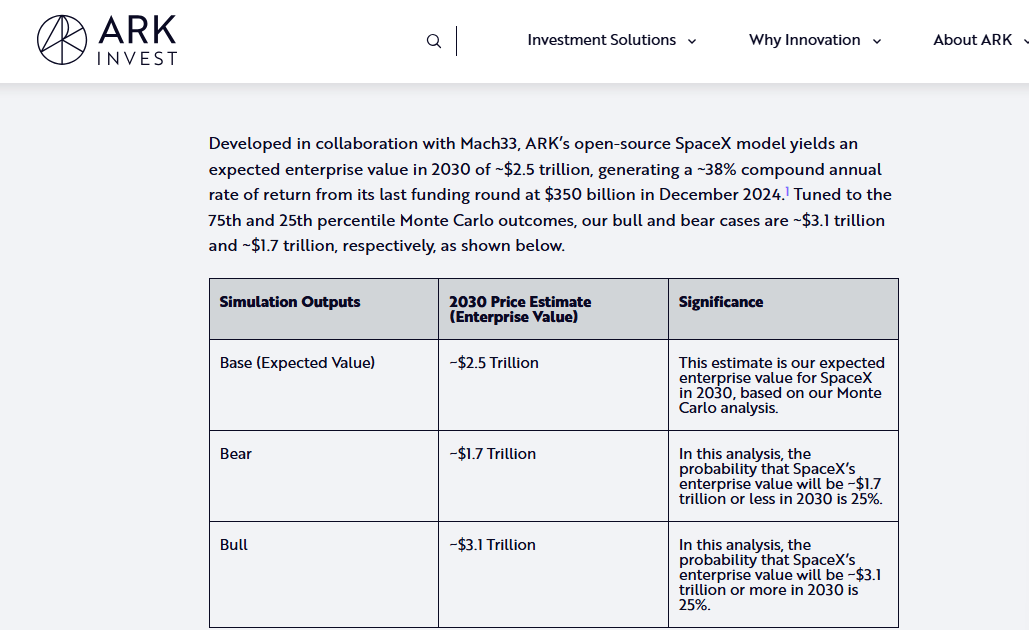1029x630 pixels.
Task: Click the ARK Invest circular logo icon
Action: point(62,40)
